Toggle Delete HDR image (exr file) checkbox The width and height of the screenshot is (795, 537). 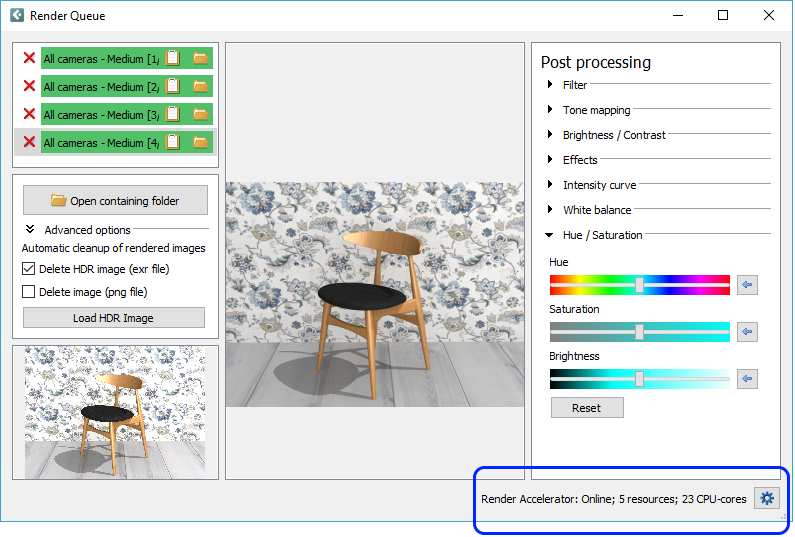[x=28, y=269]
